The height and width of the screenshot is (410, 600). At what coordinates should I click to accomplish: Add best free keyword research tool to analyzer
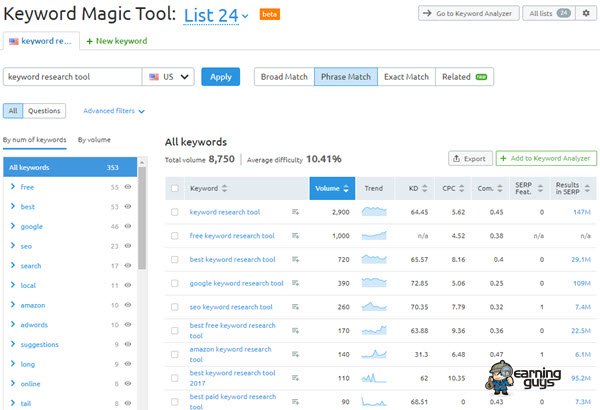(295, 330)
